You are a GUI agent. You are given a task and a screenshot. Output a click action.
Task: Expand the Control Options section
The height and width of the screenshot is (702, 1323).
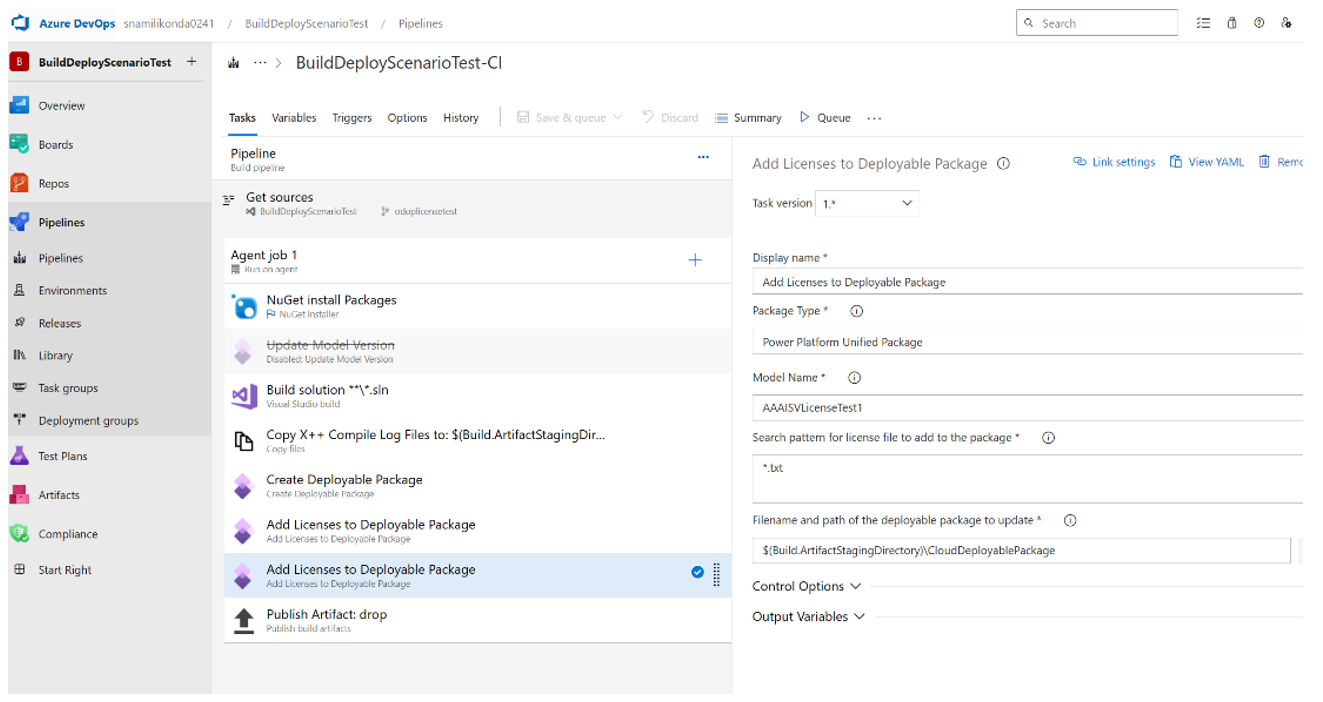807,587
